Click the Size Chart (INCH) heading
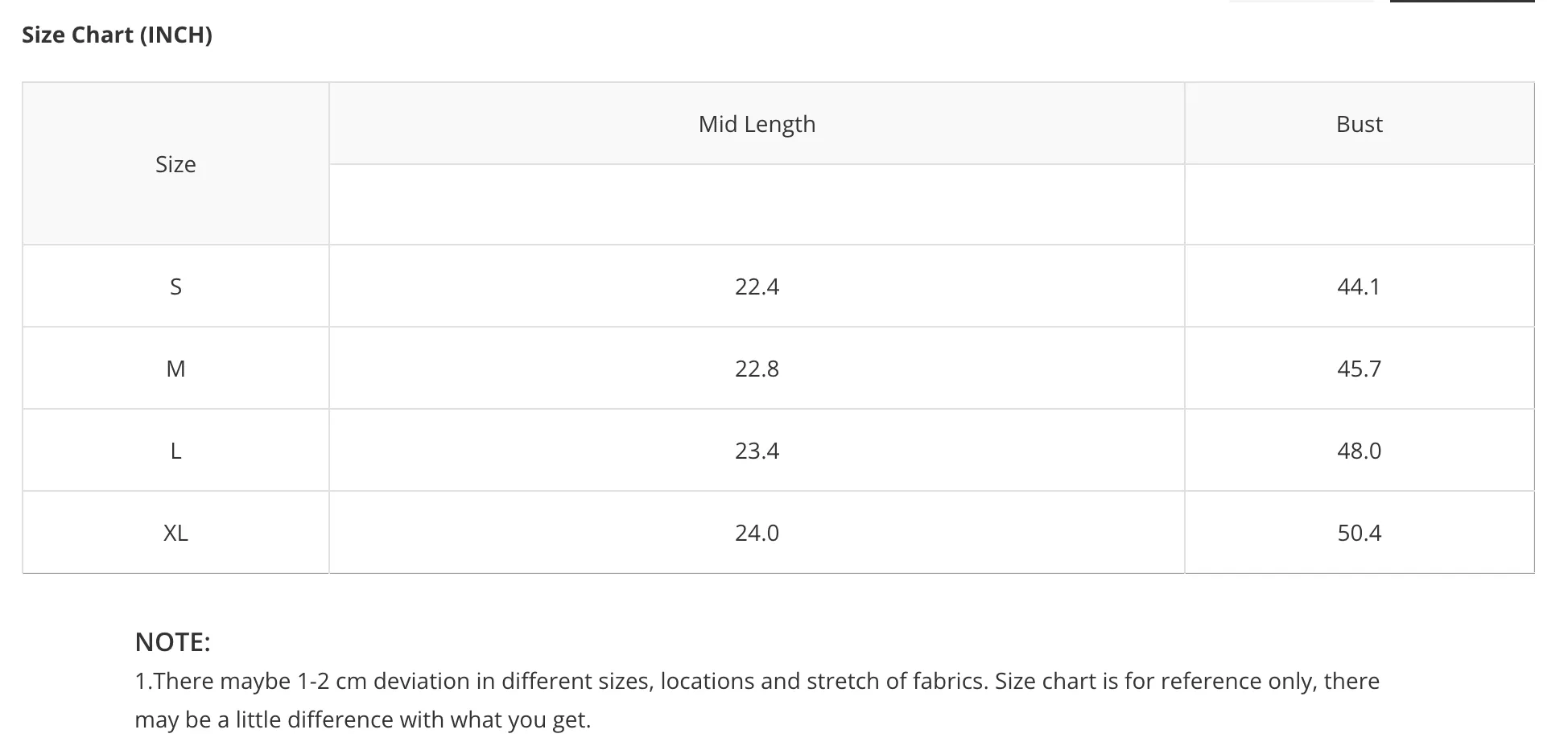The height and width of the screenshot is (742, 1568). 117,35
